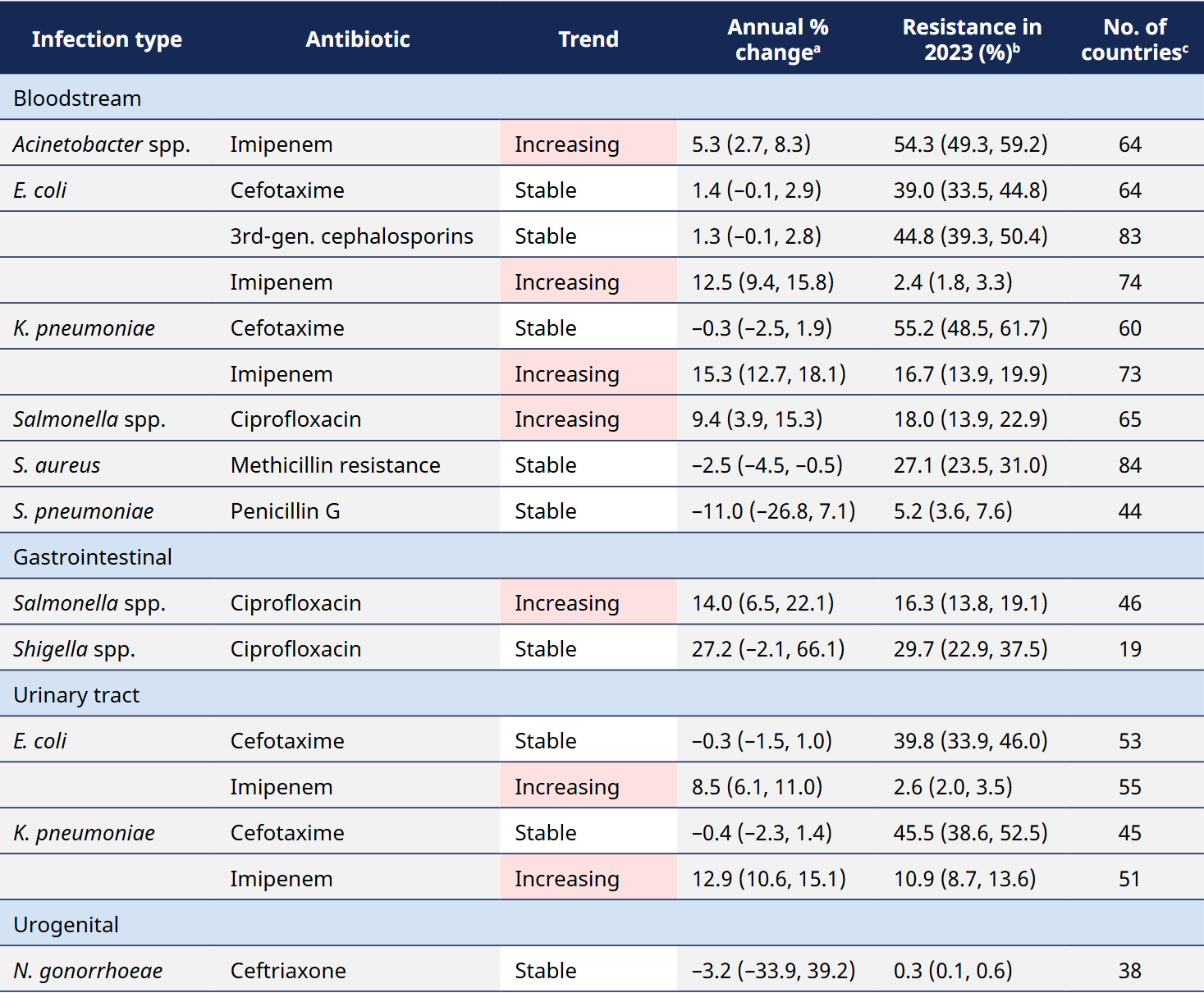The width and height of the screenshot is (1204, 993).
Task: Click the Urogenital section heading
Action: click(x=66, y=925)
